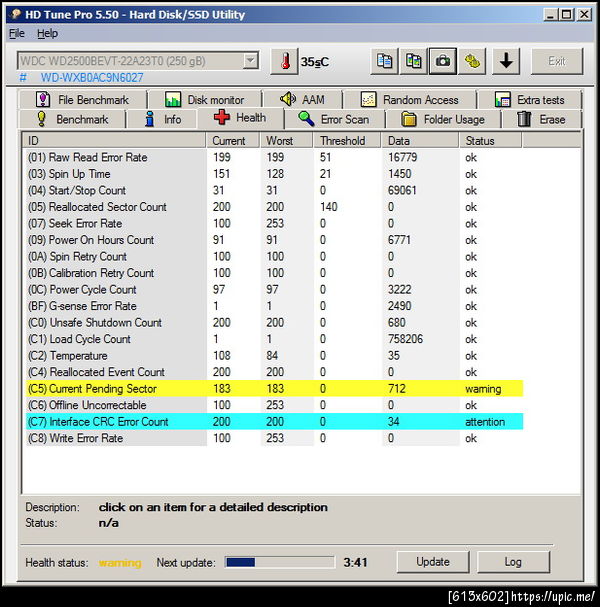This screenshot has height=607, width=600.
Task: Click the serial number WD-WXB0AC9N6027
Action: pos(92,77)
